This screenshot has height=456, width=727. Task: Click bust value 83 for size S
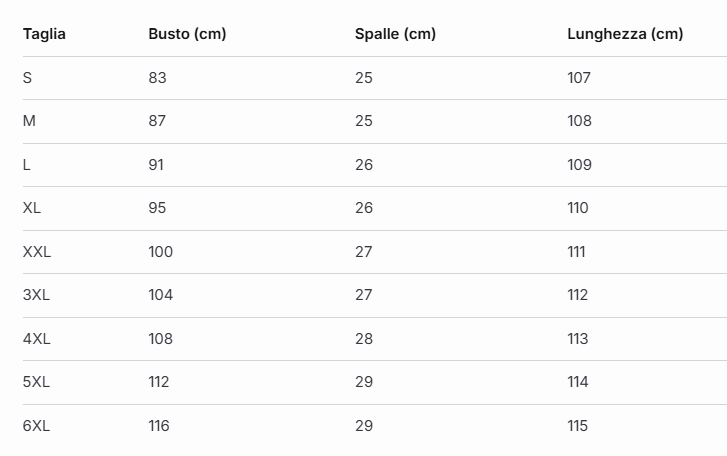click(157, 78)
